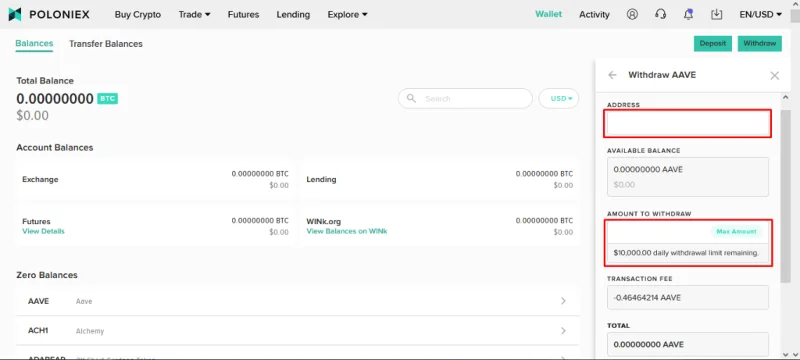
Task: Open the headset support icon
Action: (x=660, y=14)
